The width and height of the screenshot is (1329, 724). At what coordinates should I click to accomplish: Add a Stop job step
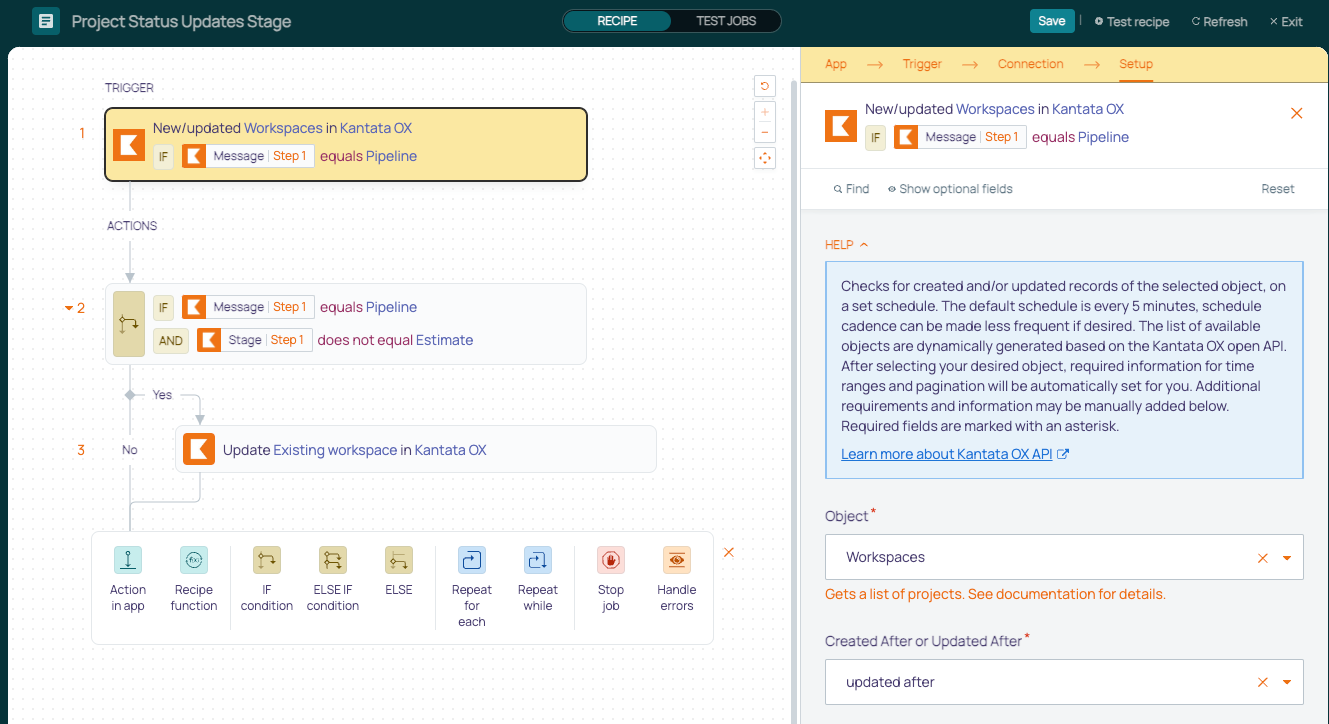click(x=611, y=579)
